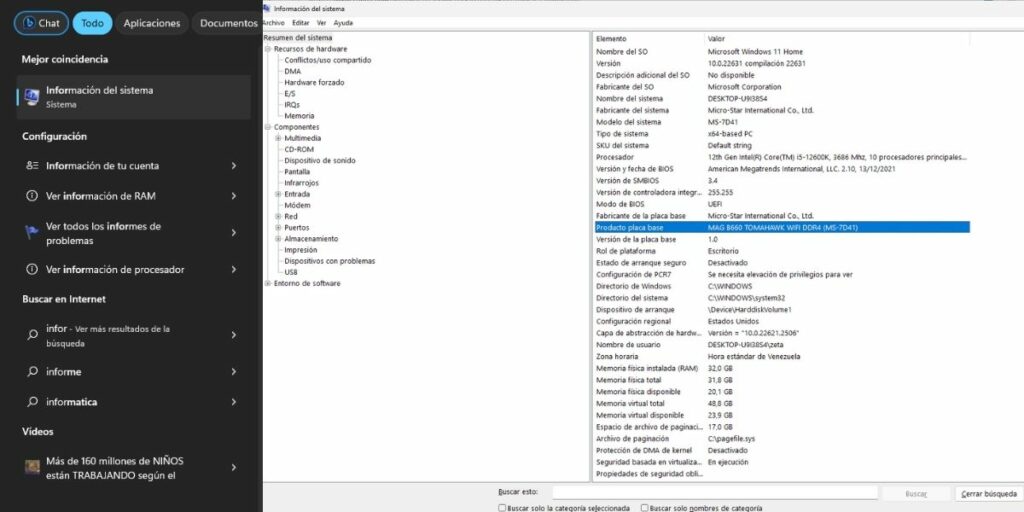Viewport: 1024px width, 512px height.
Task: Collapse Recursos de hardware tree node
Action: click(x=268, y=49)
